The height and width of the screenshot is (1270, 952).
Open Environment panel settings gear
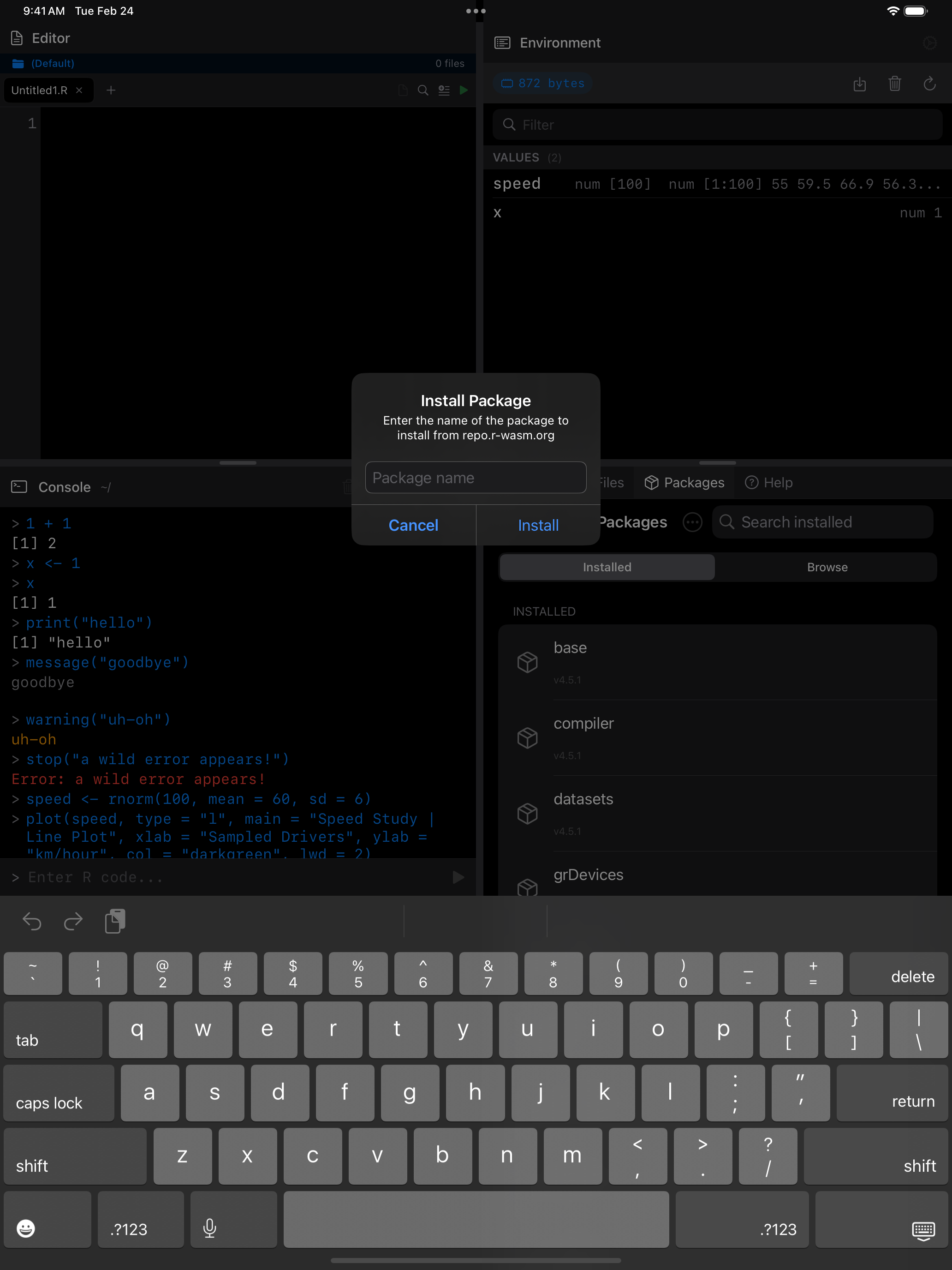(929, 42)
